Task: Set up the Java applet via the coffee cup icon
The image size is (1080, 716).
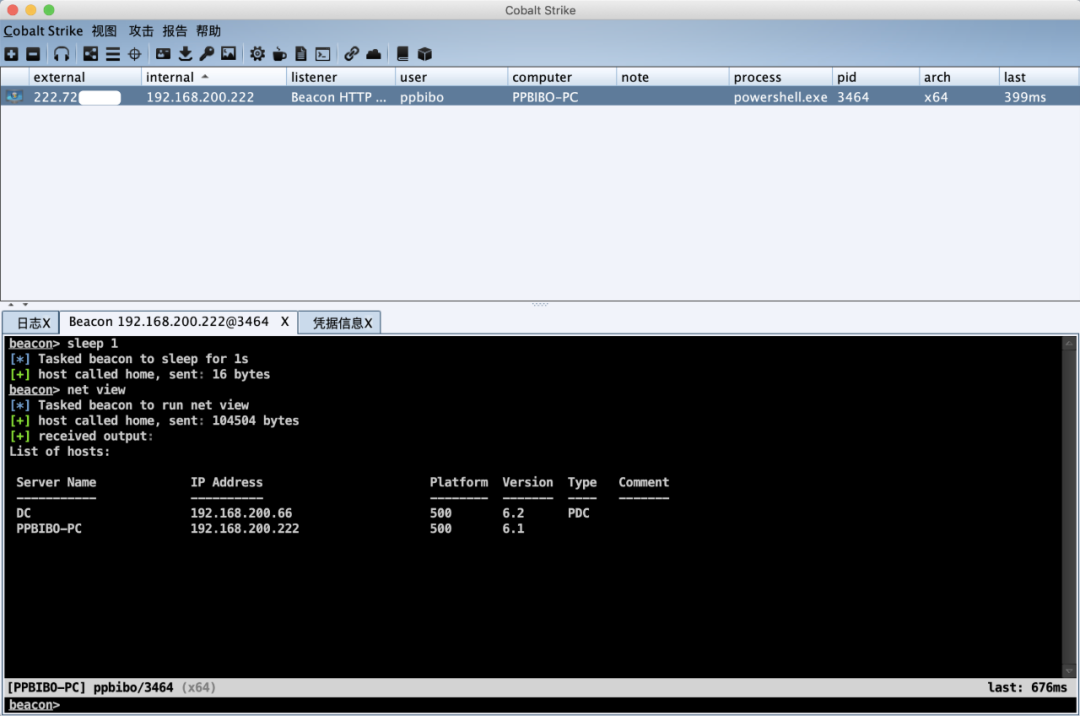Action: pyautogui.click(x=279, y=54)
